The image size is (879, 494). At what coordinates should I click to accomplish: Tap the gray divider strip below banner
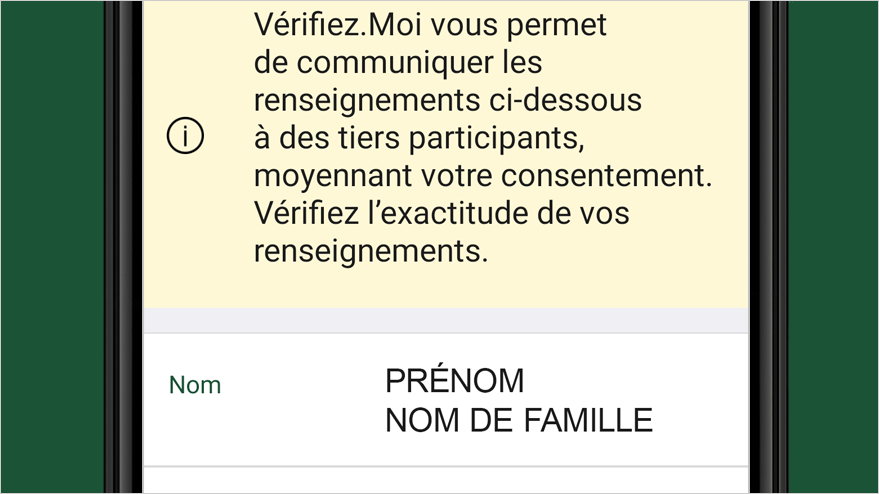446,320
